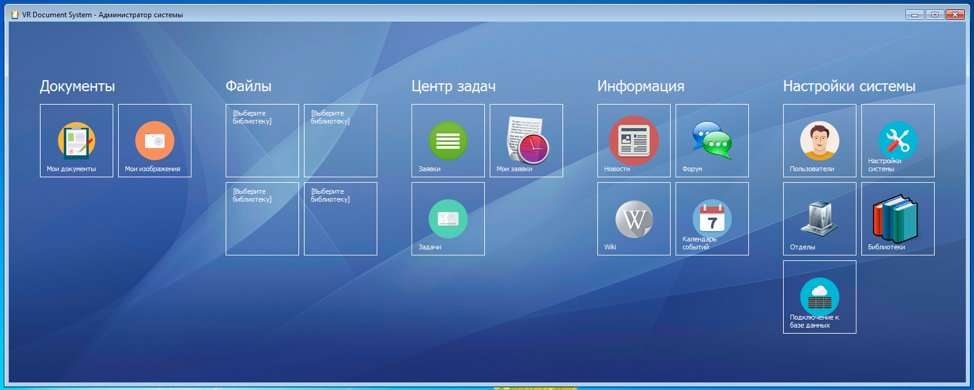Open the Календарь событий tile
Image resolution: width=974 pixels, height=390 pixels.
712,219
